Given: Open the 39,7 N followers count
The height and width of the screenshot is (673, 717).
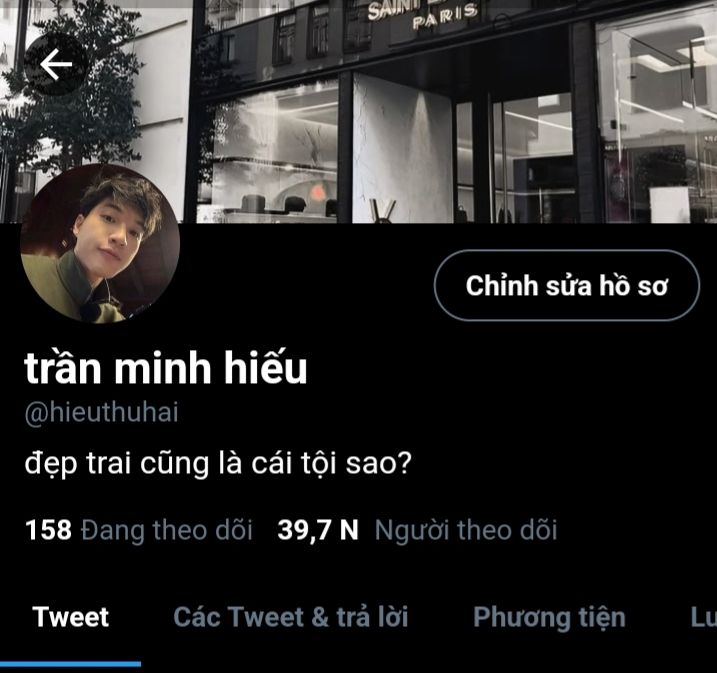Looking at the screenshot, I should click(x=318, y=530).
